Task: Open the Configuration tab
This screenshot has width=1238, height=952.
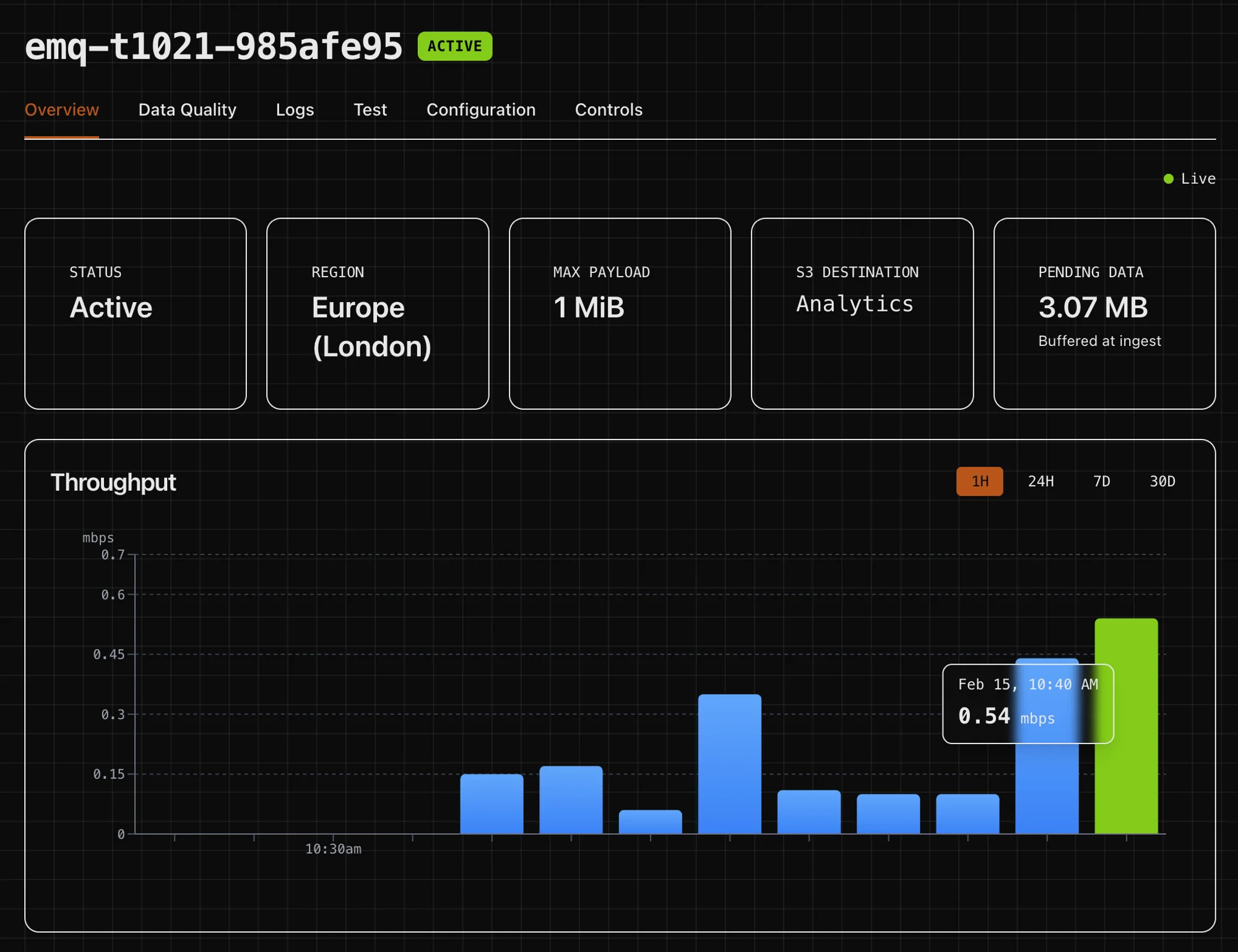Action: pyautogui.click(x=481, y=110)
